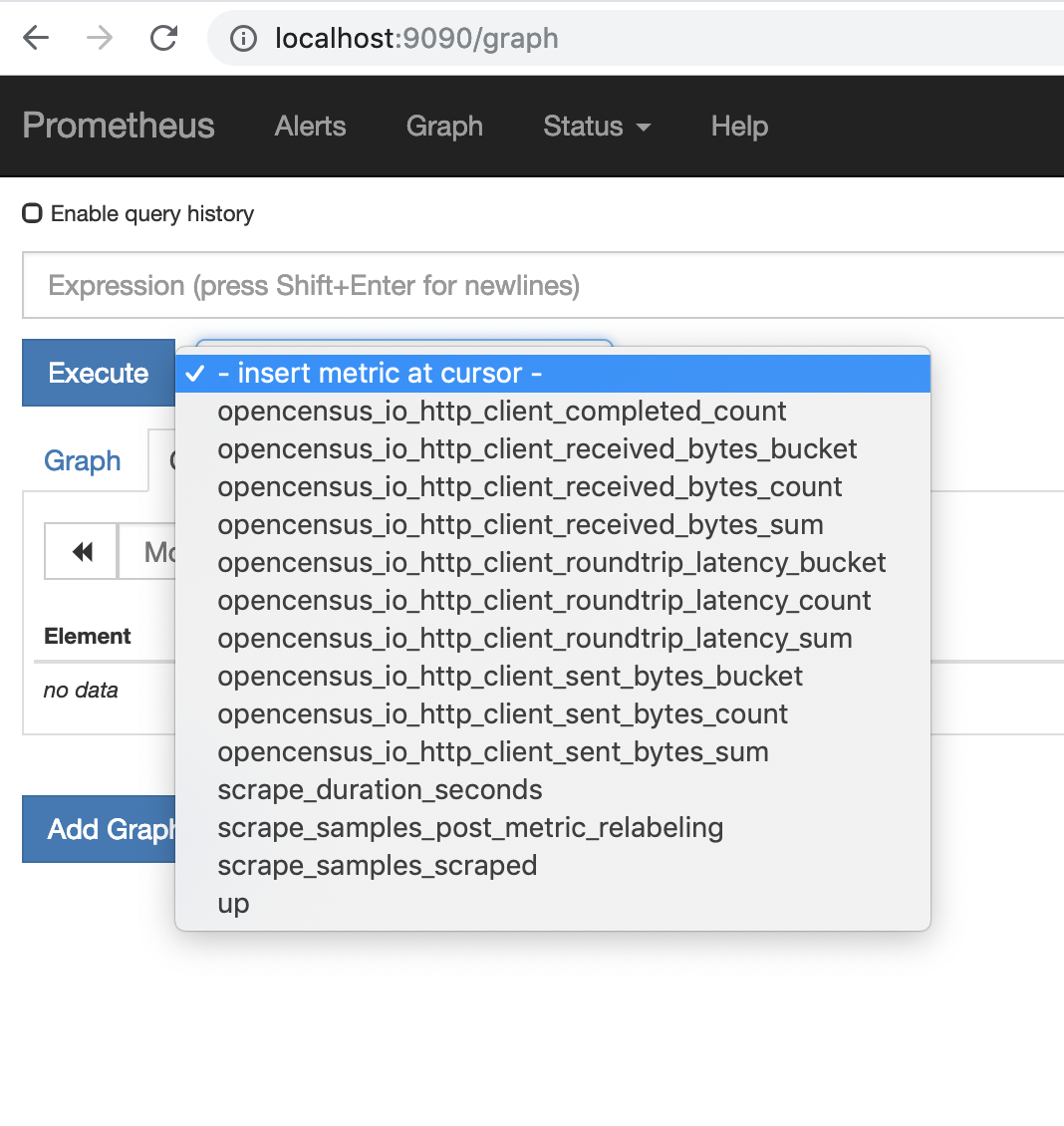Choose scrape_duration_seconds from metric list
Viewport: 1064px width, 1126px height.
click(553, 790)
